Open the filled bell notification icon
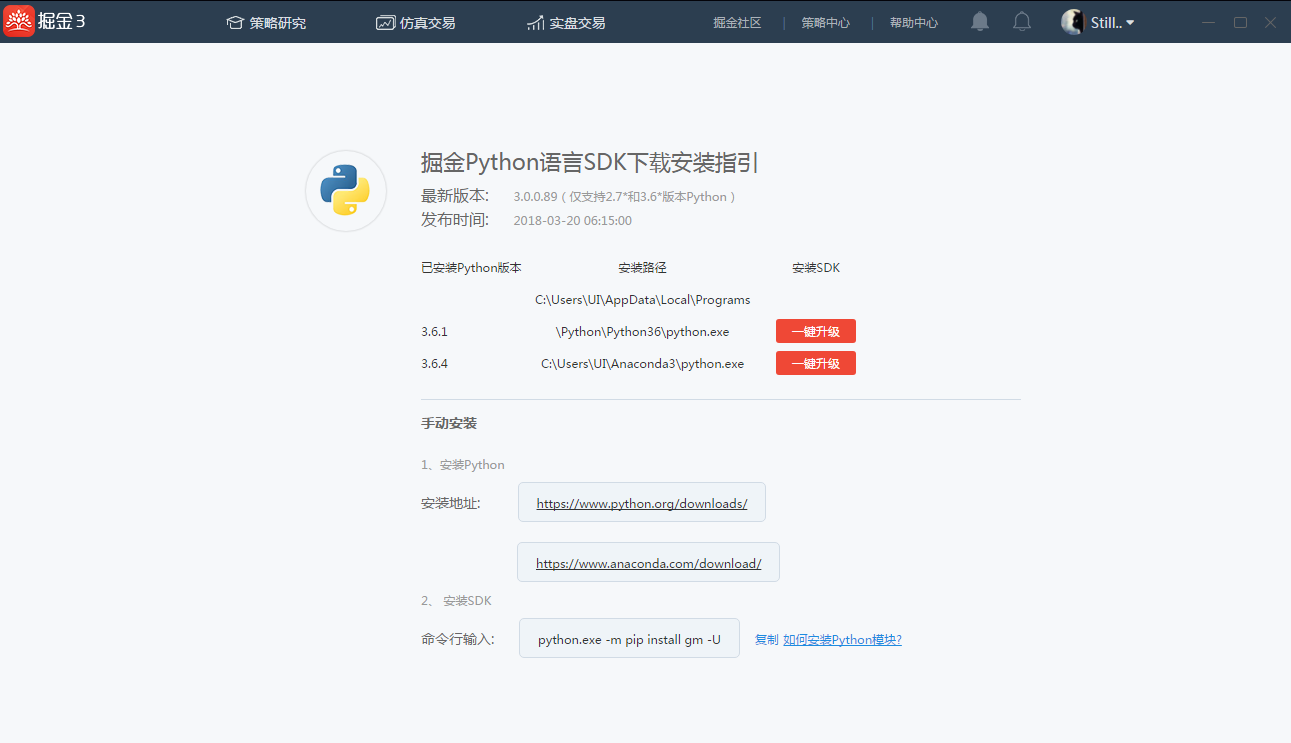 tap(980, 22)
